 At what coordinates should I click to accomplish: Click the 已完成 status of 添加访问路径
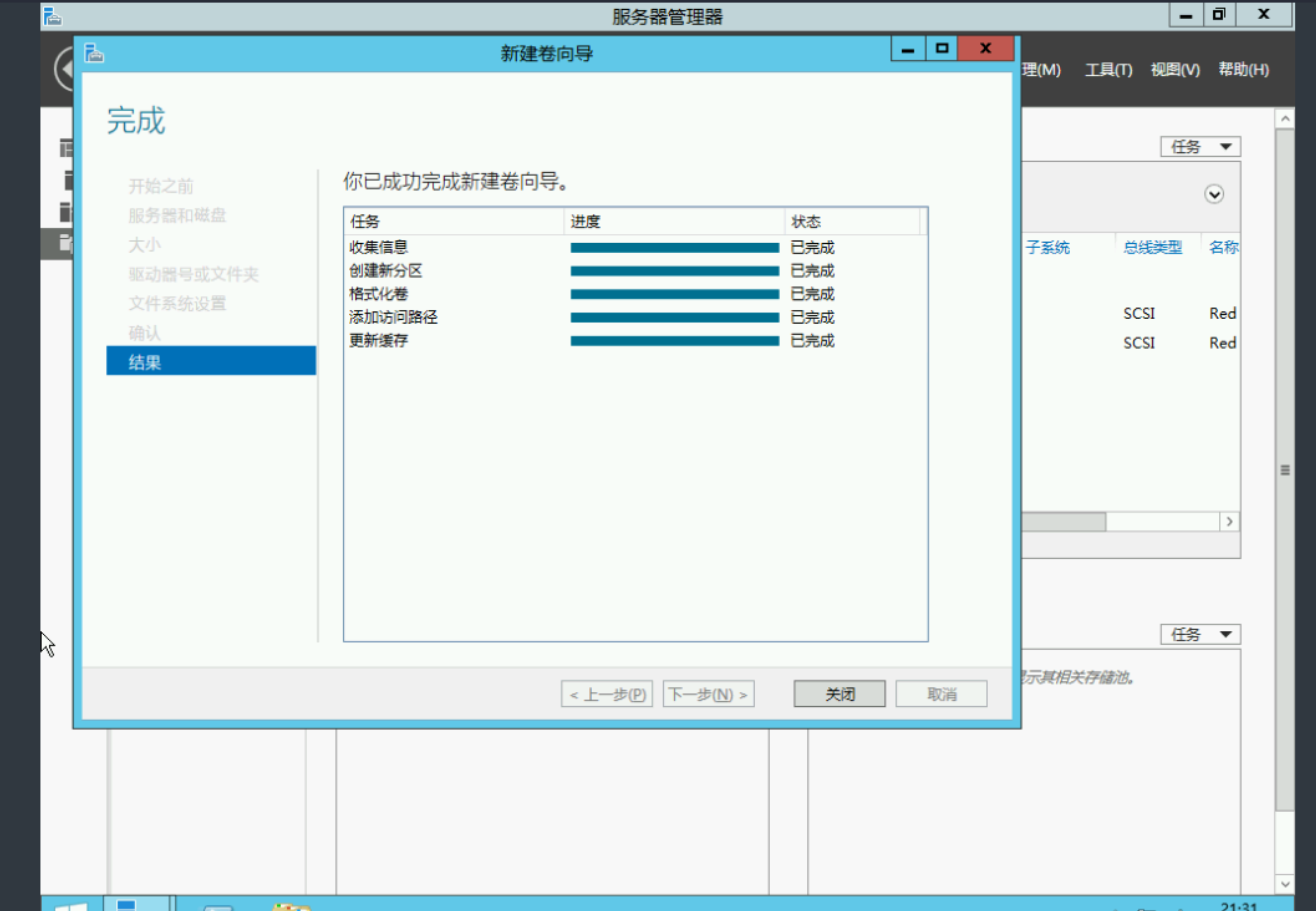click(x=812, y=317)
